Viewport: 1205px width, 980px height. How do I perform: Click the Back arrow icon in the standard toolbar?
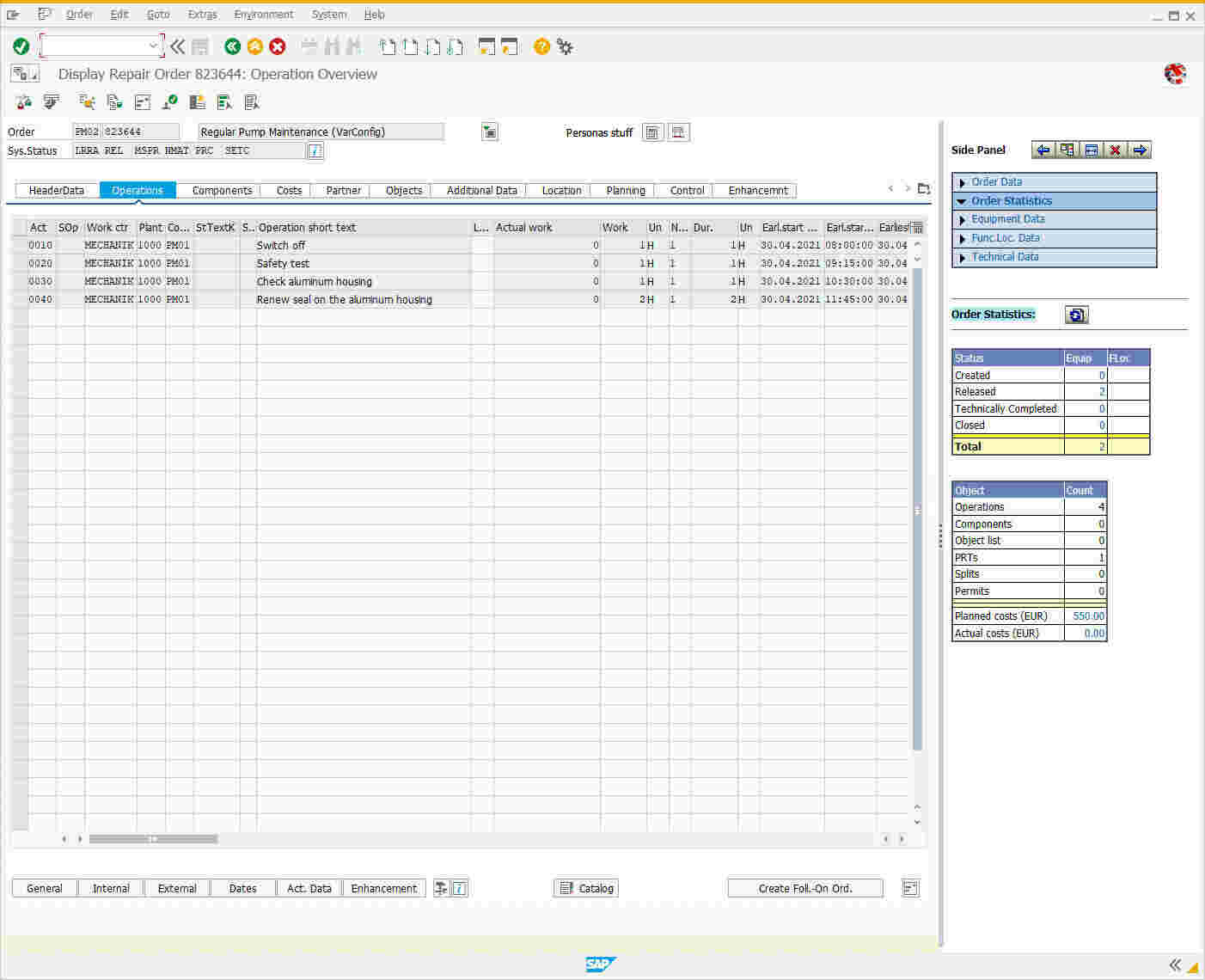coord(232,46)
